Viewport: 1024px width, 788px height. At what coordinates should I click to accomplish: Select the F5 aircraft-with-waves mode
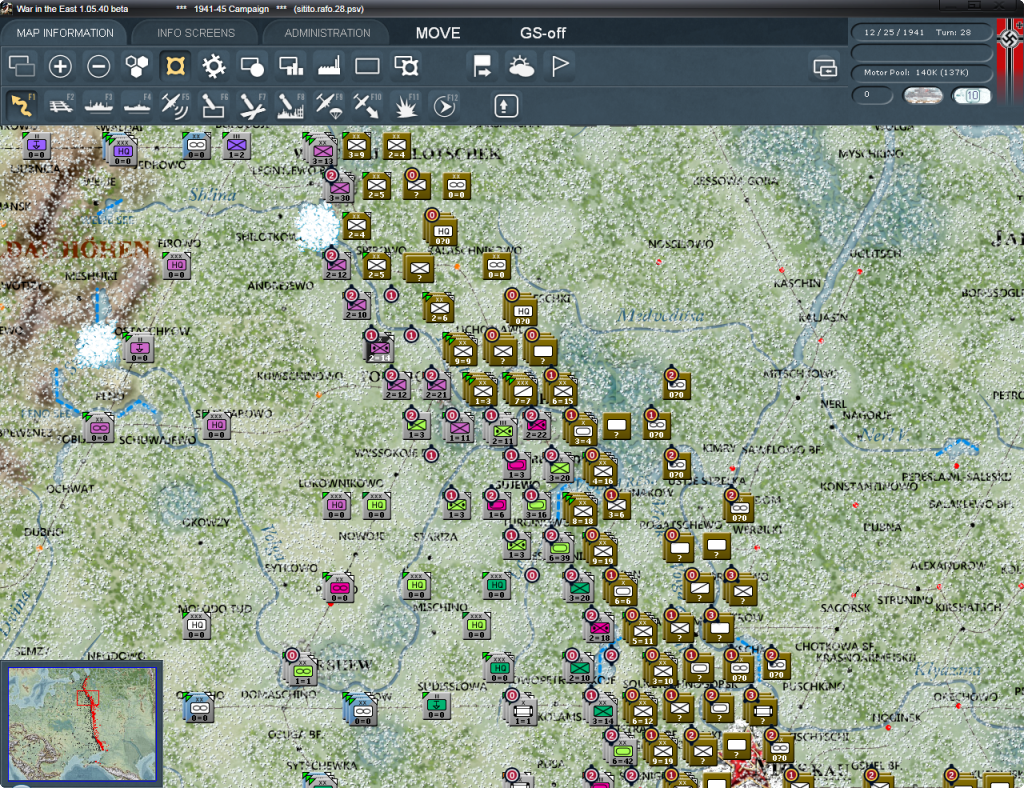coord(175,106)
